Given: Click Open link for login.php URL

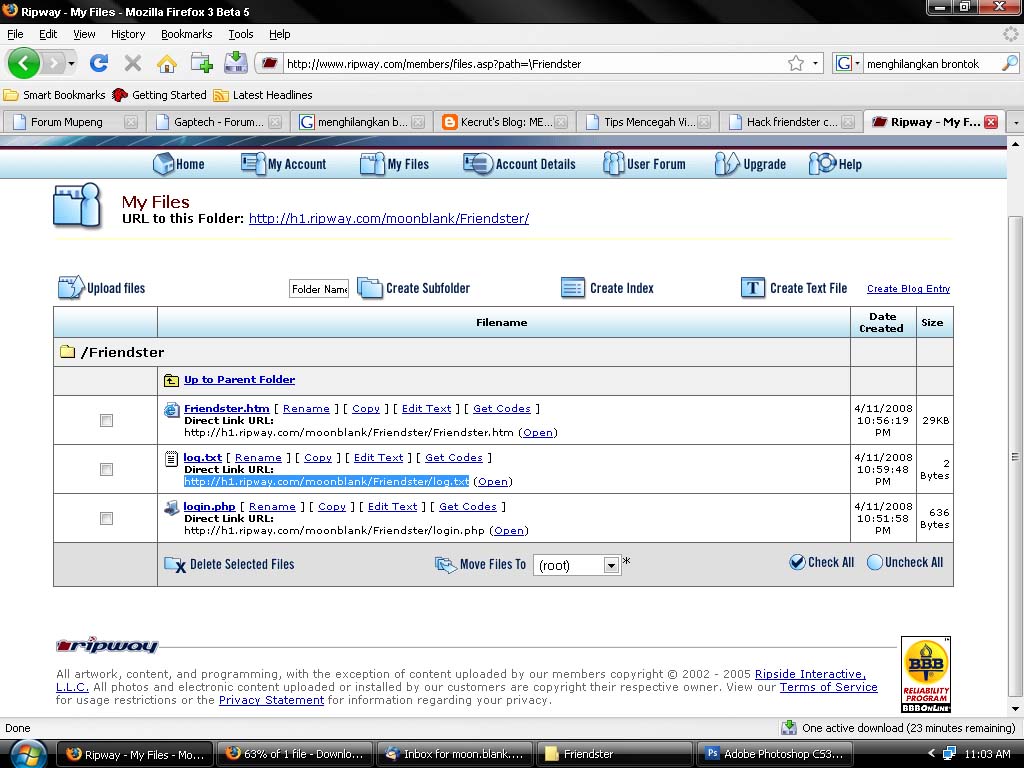Looking at the screenshot, I should click(x=509, y=531).
